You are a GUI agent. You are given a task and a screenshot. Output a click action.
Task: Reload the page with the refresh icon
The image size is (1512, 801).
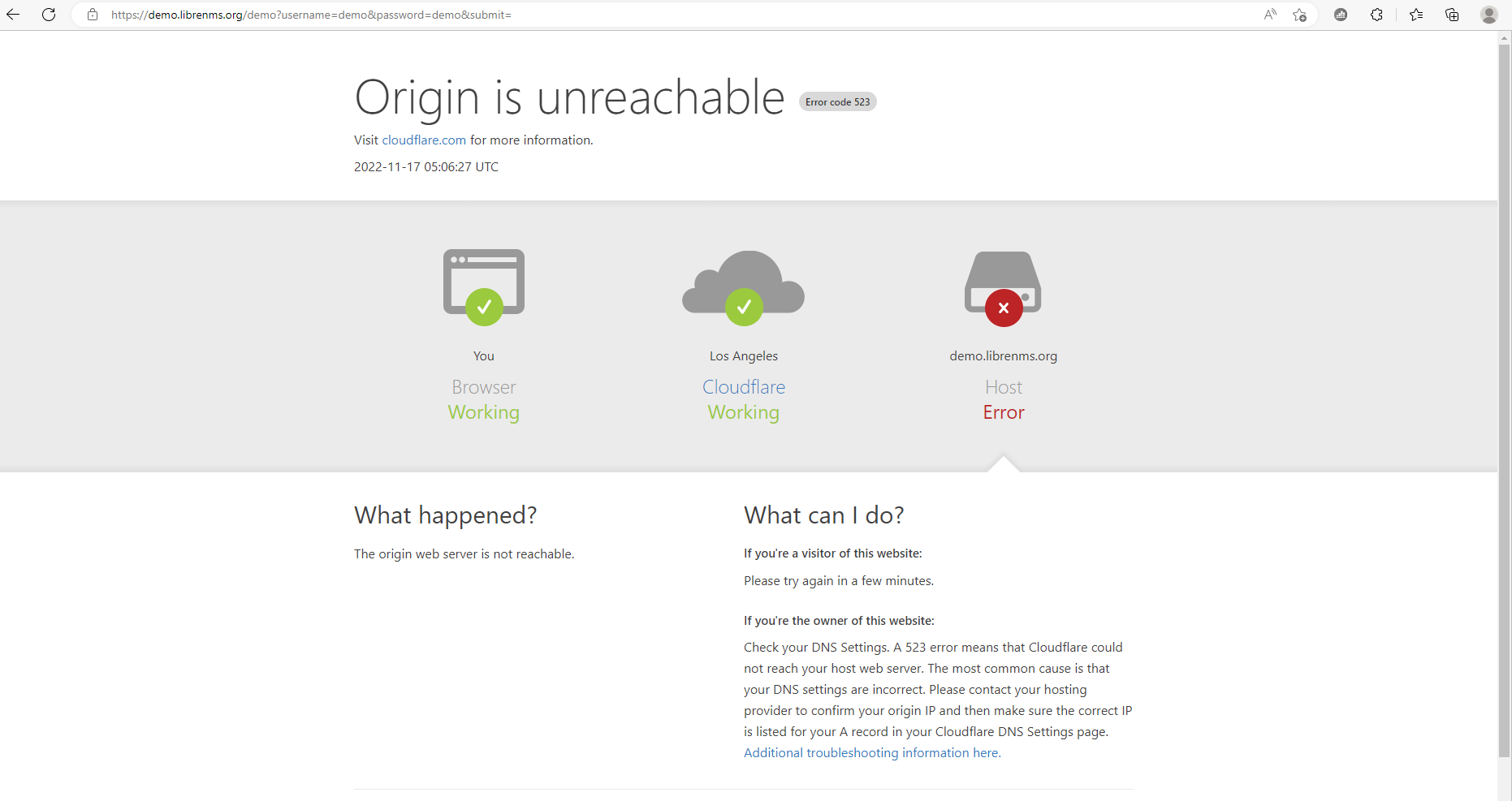click(49, 15)
